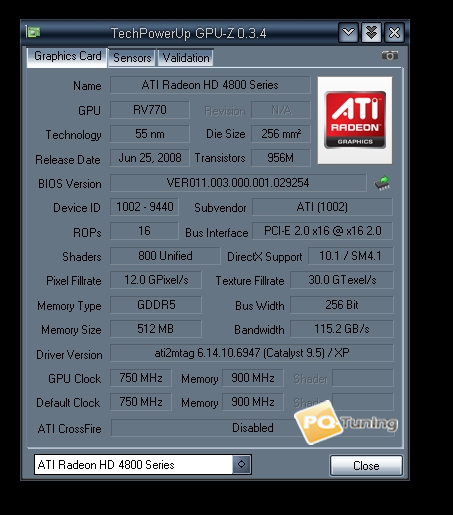Screen dimensions: 453x515
Task: Click the Shaders value 800 Unified
Action: click(x=165, y=256)
